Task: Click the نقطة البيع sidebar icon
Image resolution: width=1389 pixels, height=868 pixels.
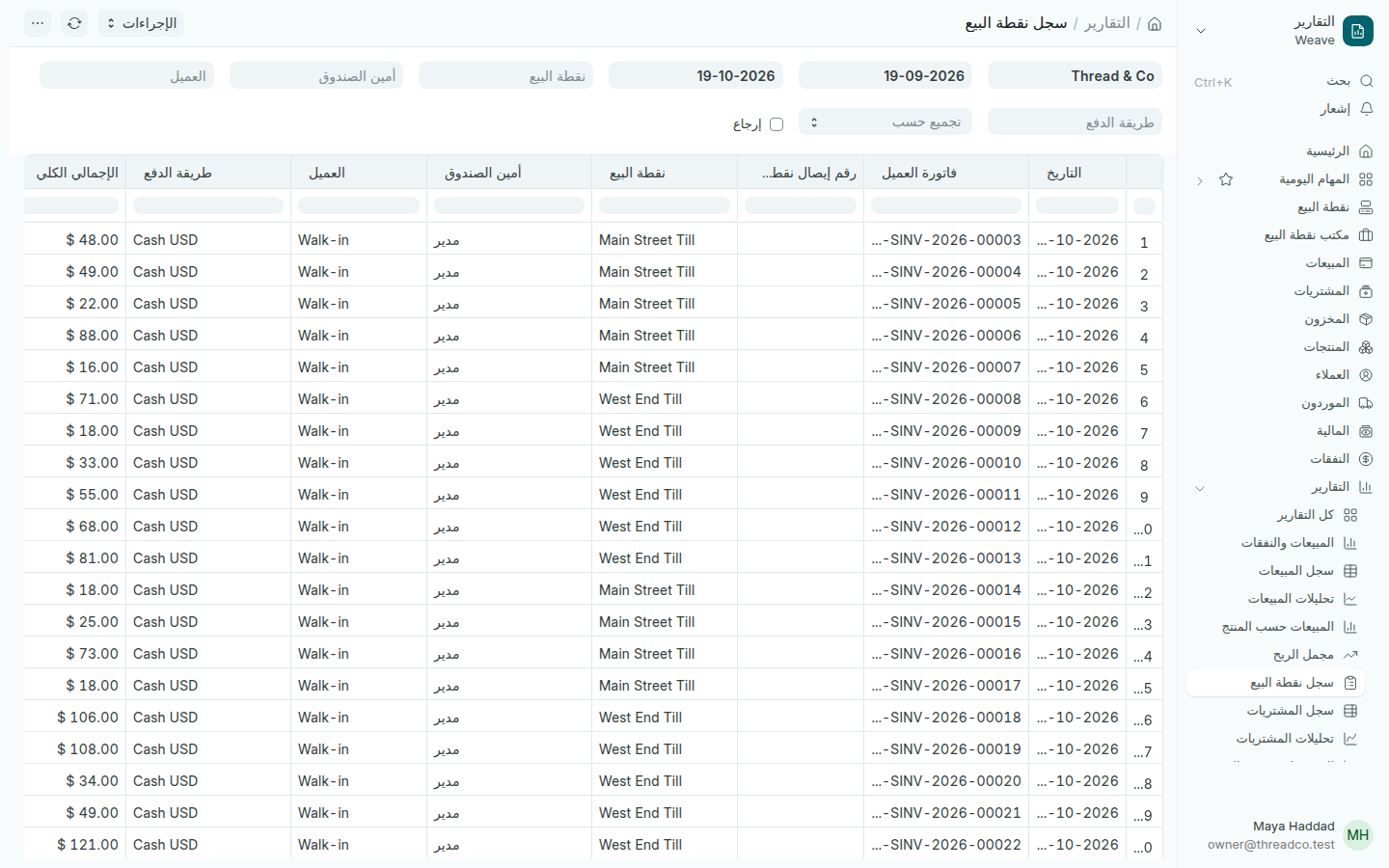Action: coord(1366,207)
